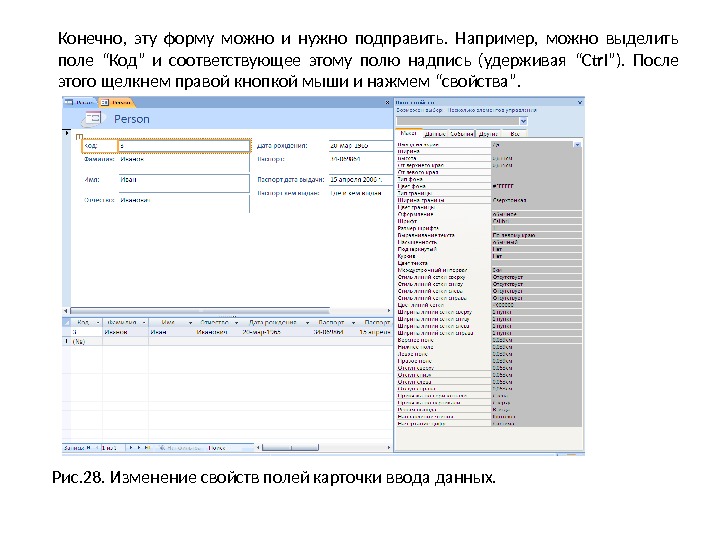Image resolution: width=720 pixels, height=540 pixels.
Task: Open the Код column filter dropdown
Action: tap(97, 322)
